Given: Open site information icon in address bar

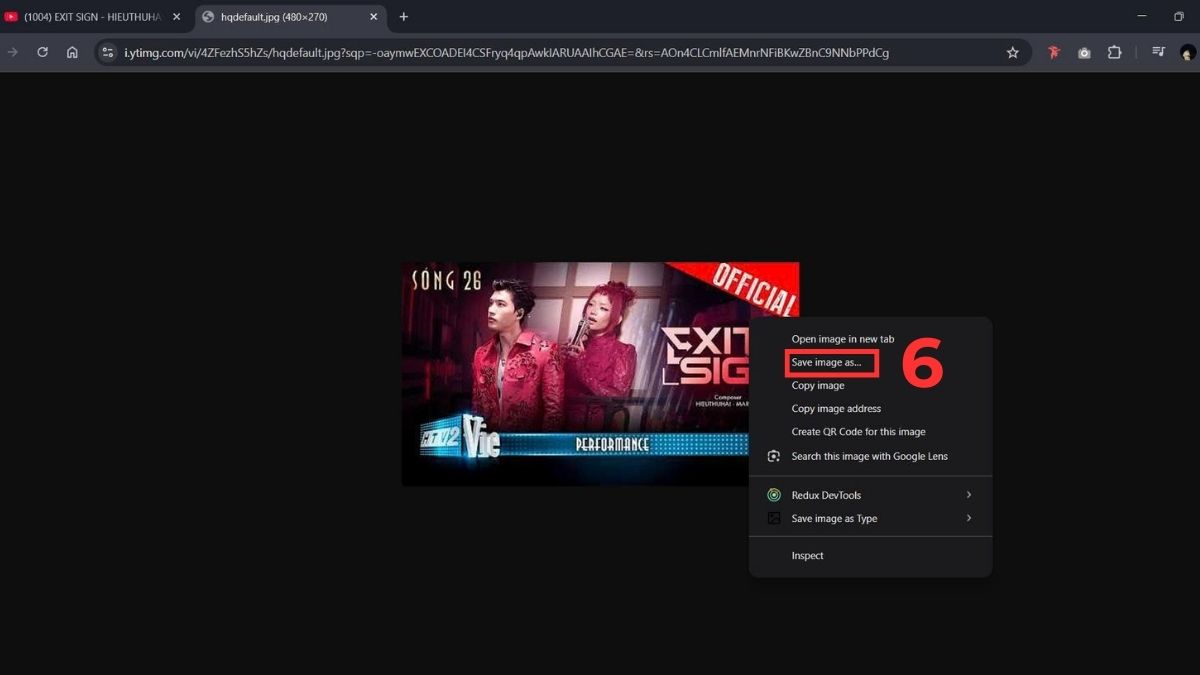Looking at the screenshot, I should (108, 52).
